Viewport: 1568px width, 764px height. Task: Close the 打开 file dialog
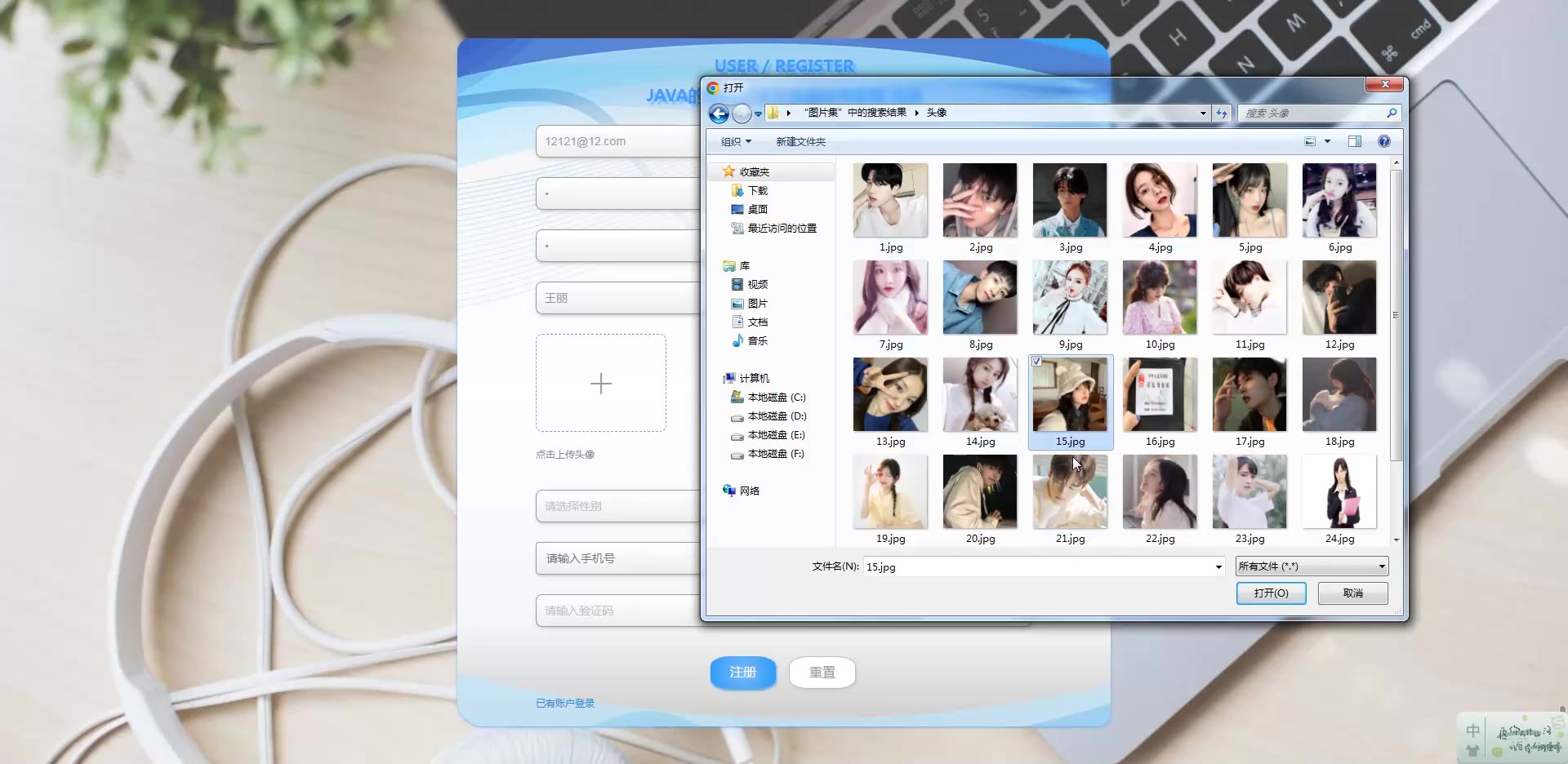[1384, 85]
